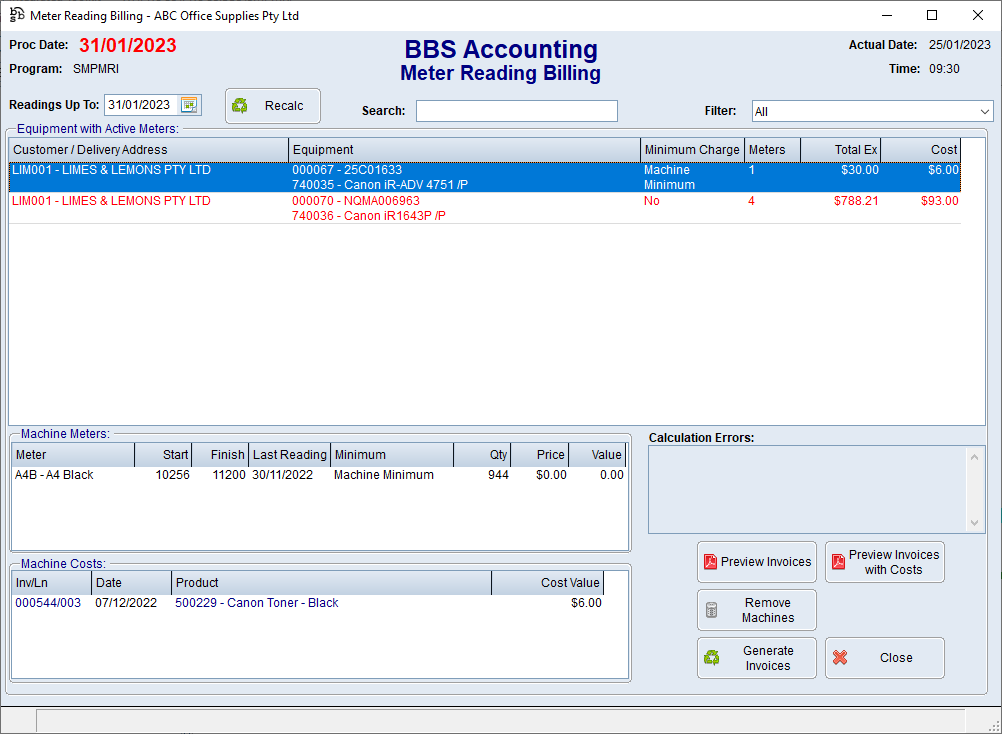The width and height of the screenshot is (1002, 734).
Task: Click the Recalc button
Action: [x=272, y=106]
